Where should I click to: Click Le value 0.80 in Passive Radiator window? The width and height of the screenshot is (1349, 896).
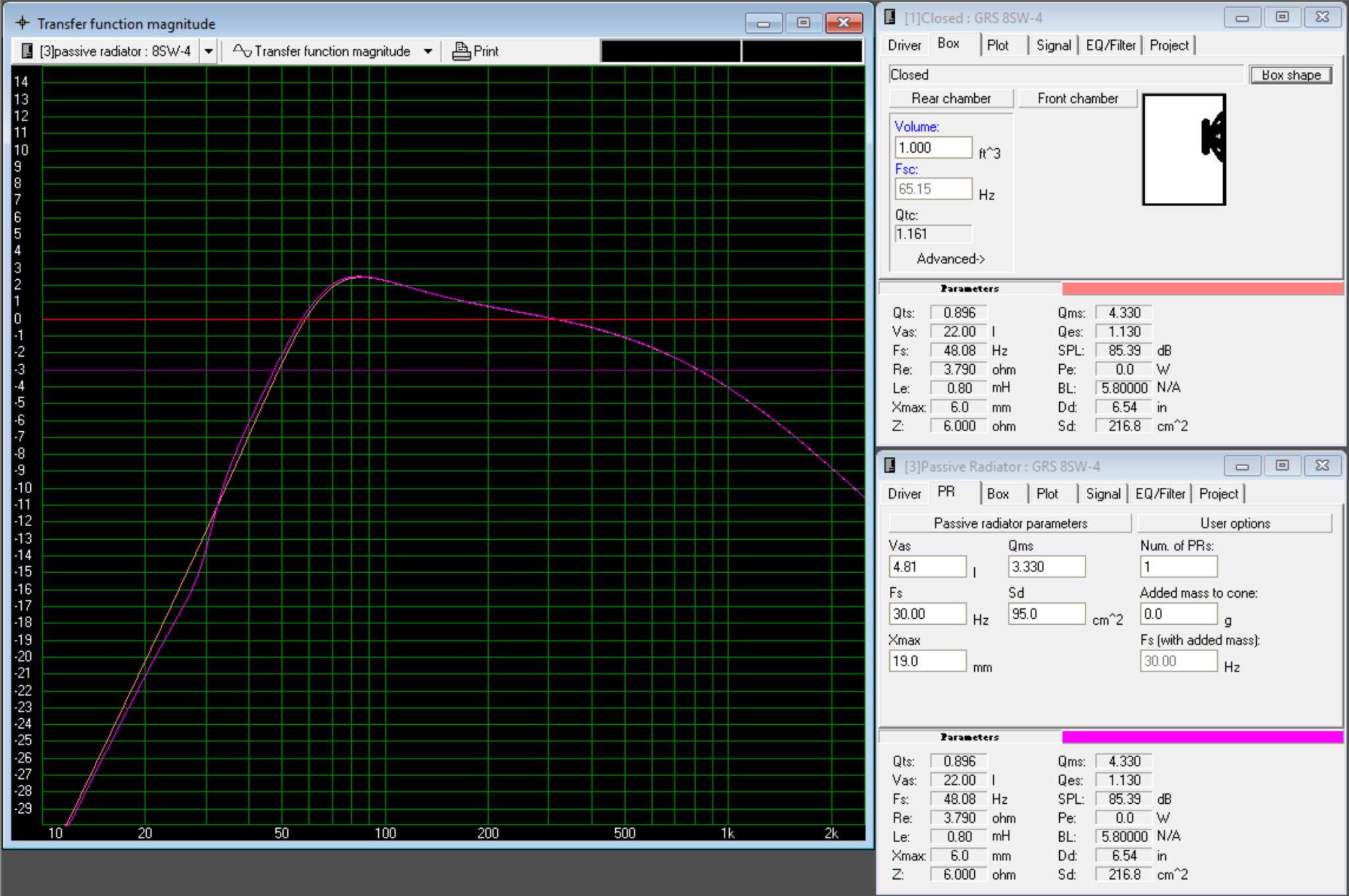(958, 837)
